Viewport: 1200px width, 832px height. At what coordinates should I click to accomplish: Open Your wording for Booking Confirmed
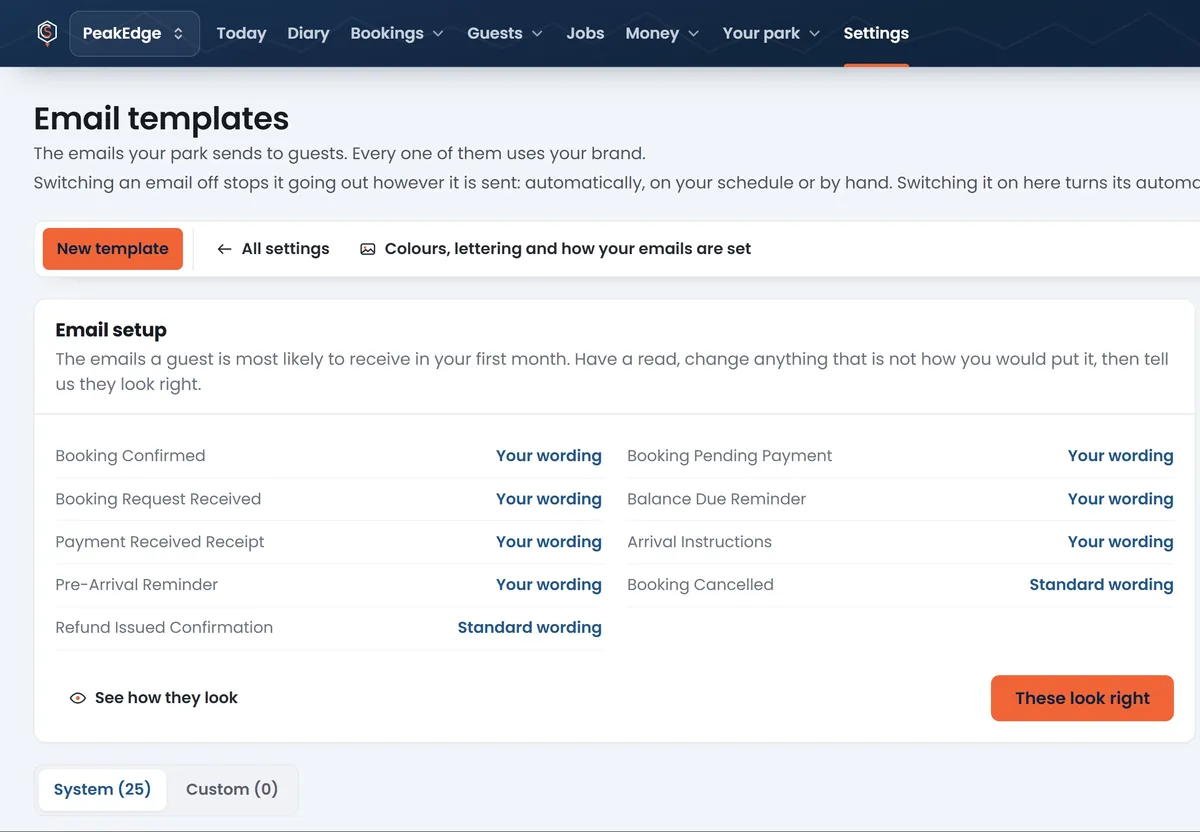click(x=549, y=456)
